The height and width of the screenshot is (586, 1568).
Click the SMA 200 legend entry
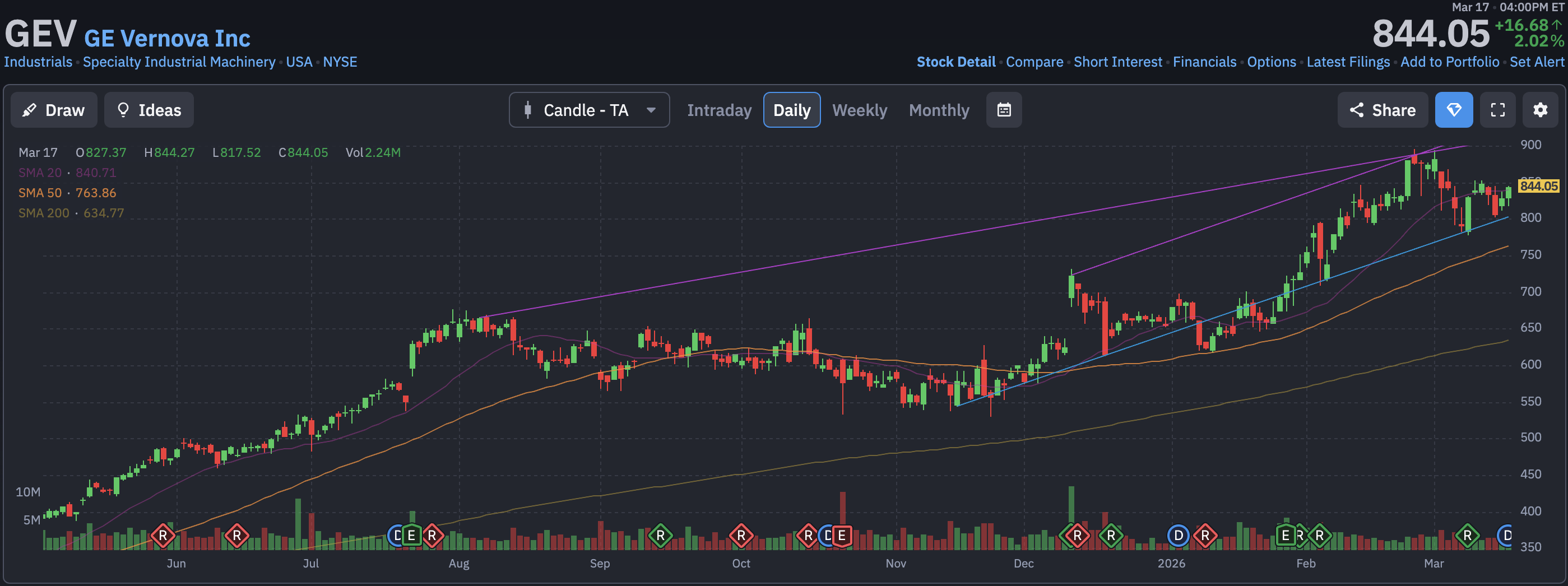(71, 213)
